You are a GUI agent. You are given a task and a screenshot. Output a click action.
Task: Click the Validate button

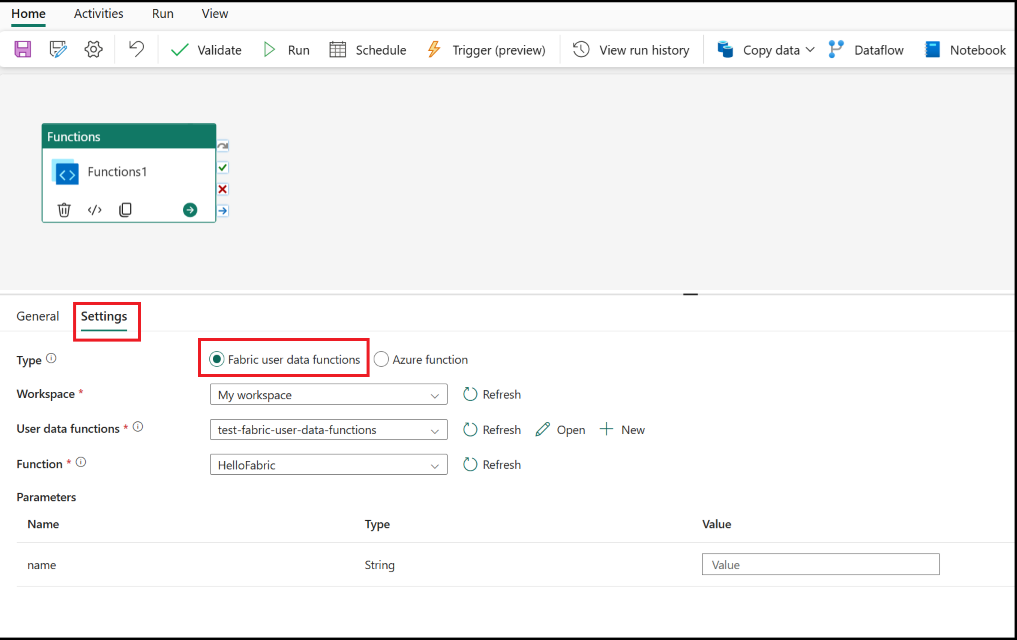pos(206,49)
